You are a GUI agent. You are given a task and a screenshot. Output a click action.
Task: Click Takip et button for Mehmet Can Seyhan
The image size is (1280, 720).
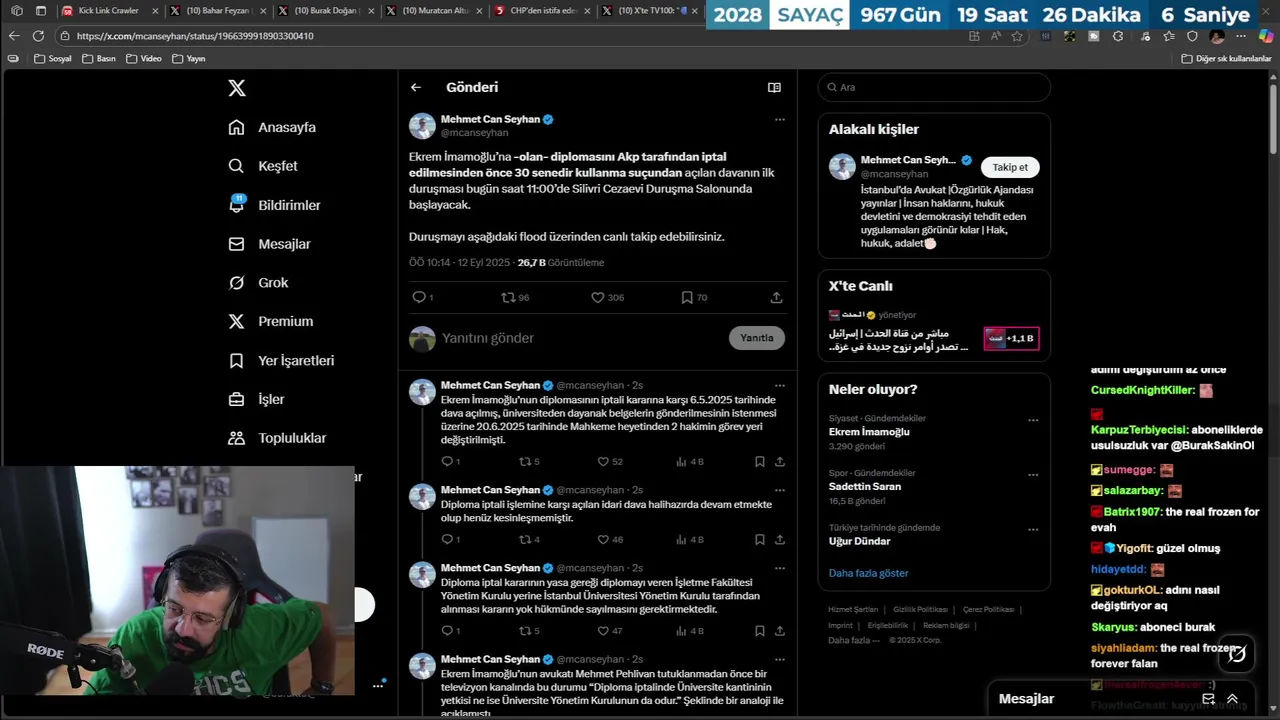[x=1010, y=167]
